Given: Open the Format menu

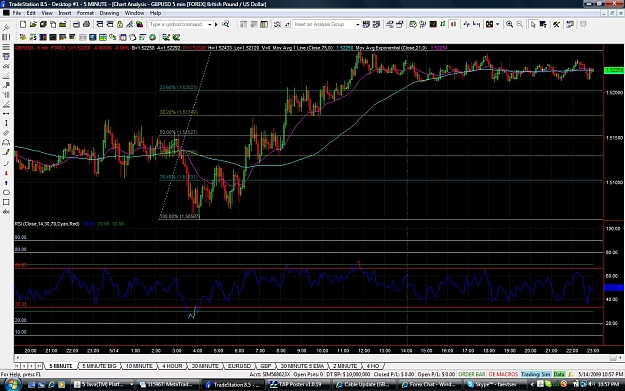Looking at the screenshot, I should (85, 13).
